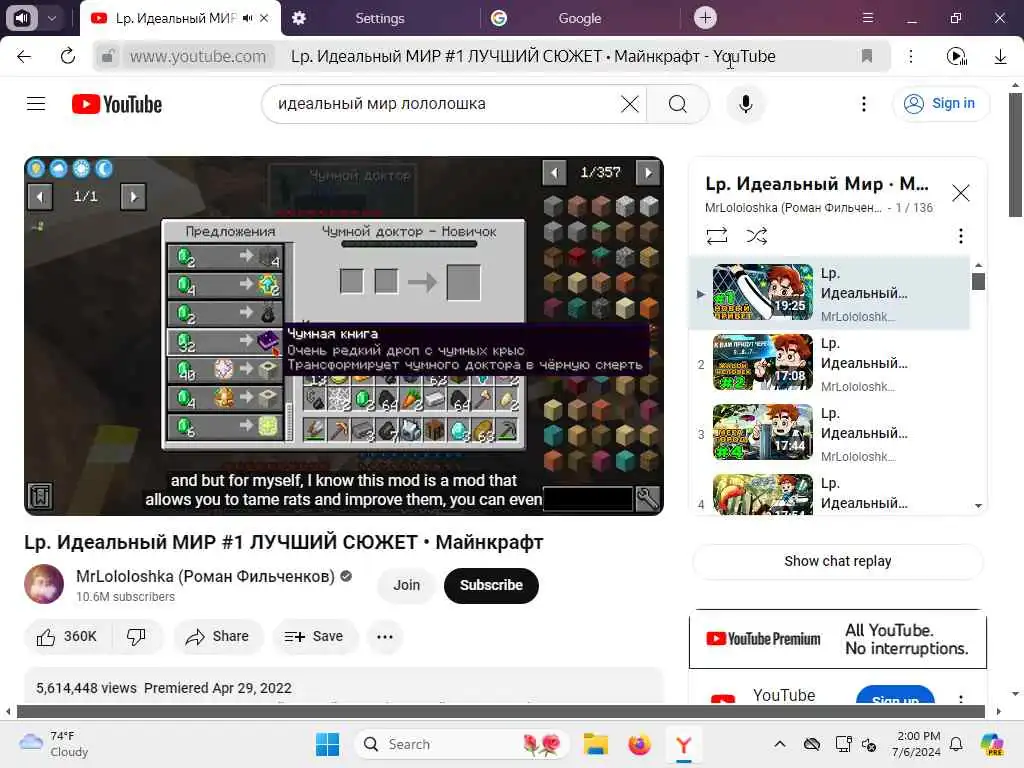
Task: Open the downloads icon in browser toolbar
Action: (x=1000, y=56)
